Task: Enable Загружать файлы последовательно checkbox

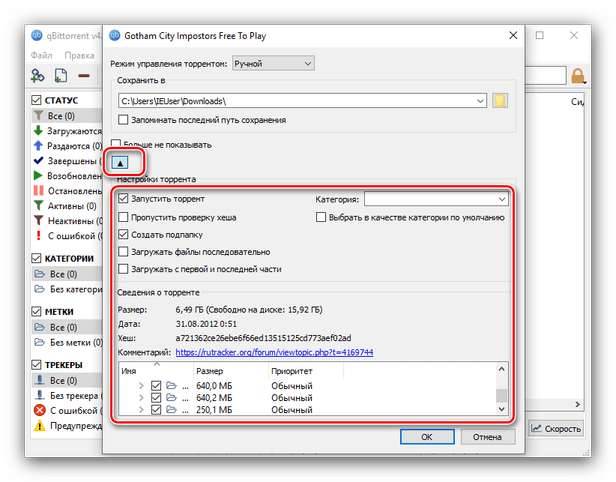Action: coord(123,252)
